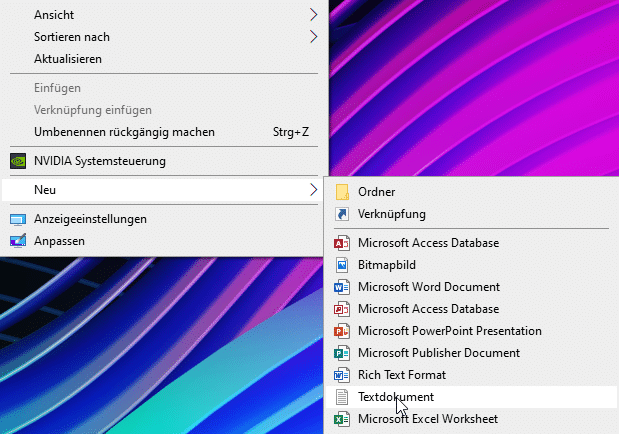619x434 pixels.
Task: Click the Anpassen personalization icon
Action: (17, 241)
